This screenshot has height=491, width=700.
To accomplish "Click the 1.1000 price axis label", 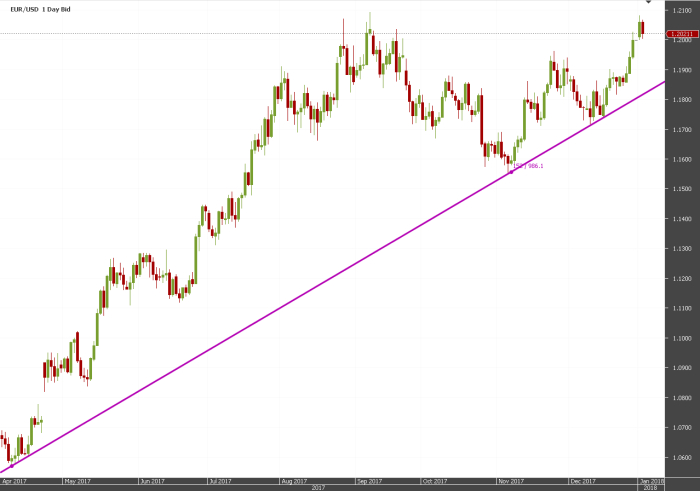I will pyautogui.click(x=681, y=338).
